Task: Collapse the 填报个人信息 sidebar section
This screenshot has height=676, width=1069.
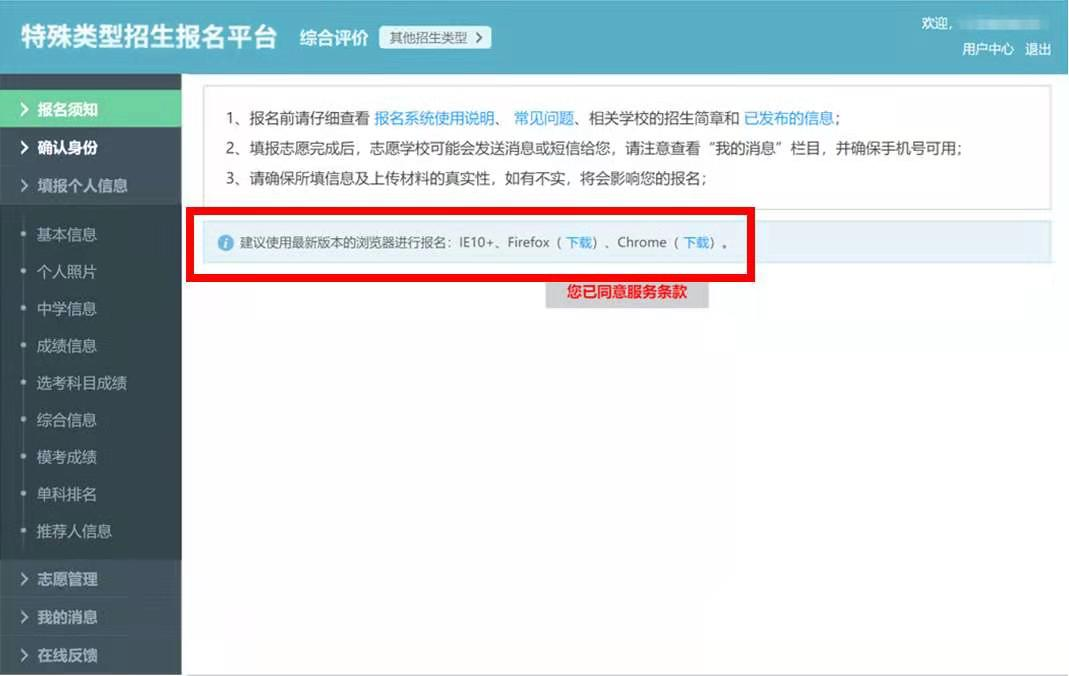Action: click(x=82, y=186)
